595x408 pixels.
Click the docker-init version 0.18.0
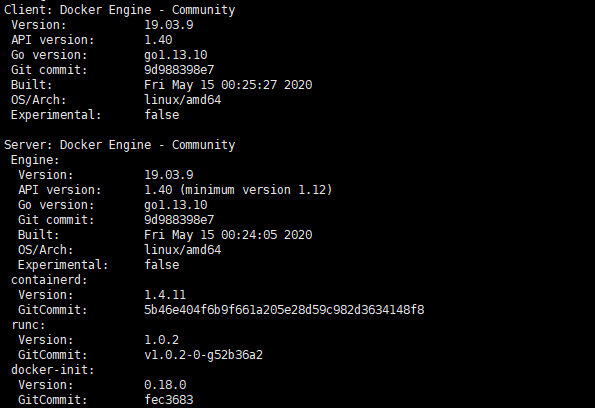pos(165,385)
